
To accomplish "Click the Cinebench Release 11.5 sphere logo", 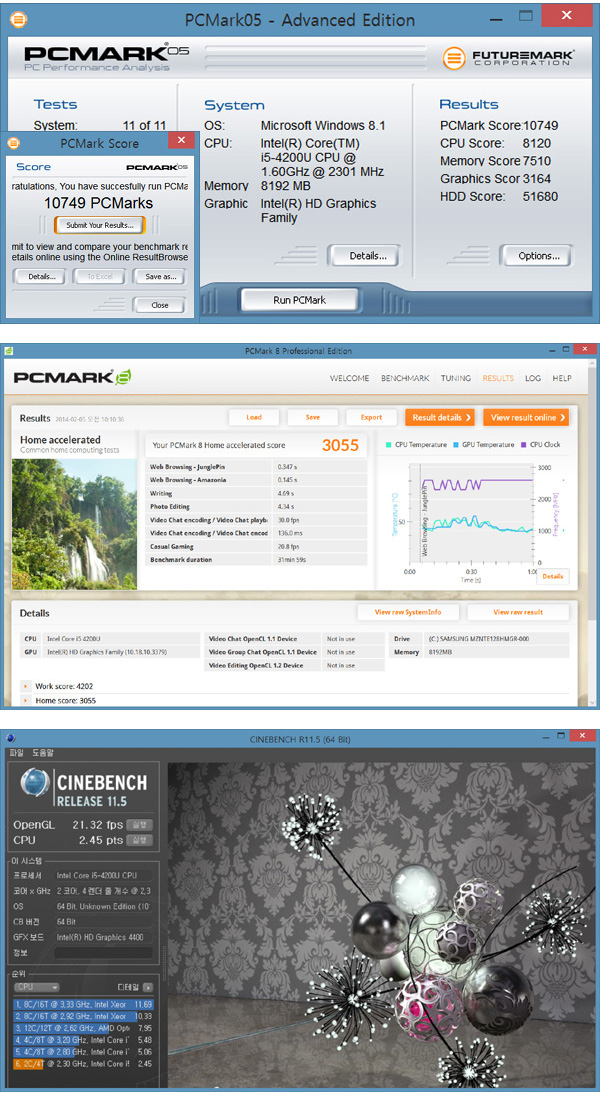I will click(35, 783).
